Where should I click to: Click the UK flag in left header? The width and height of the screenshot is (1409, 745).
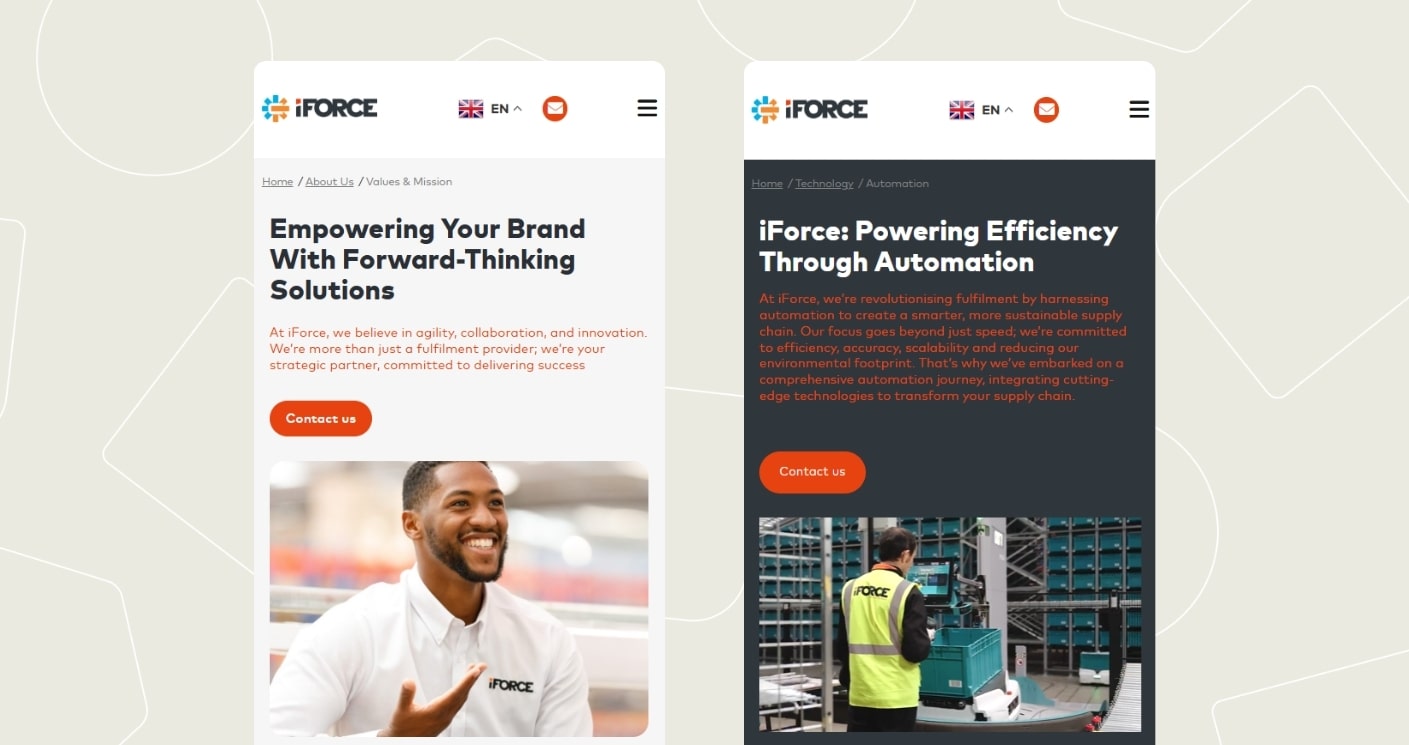click(471, 109)
